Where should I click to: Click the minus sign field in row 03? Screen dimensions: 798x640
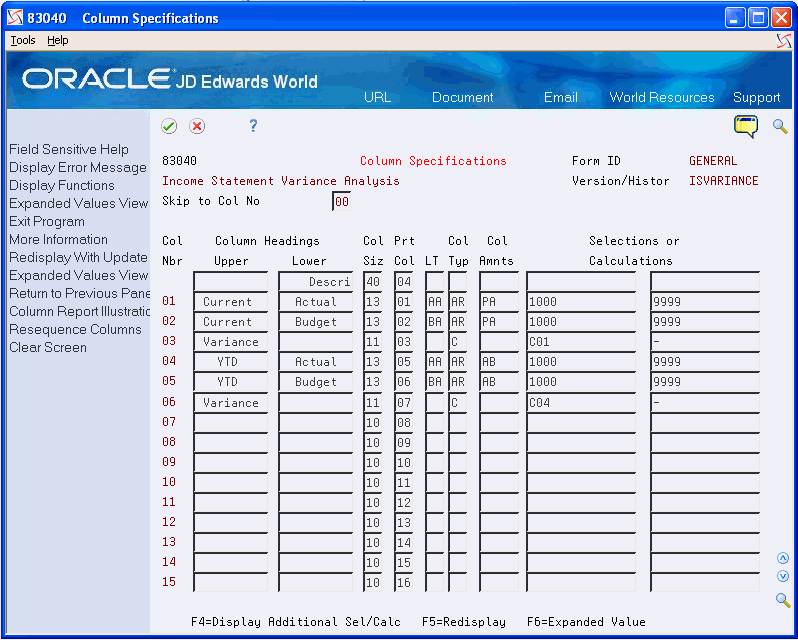(705, 341)
